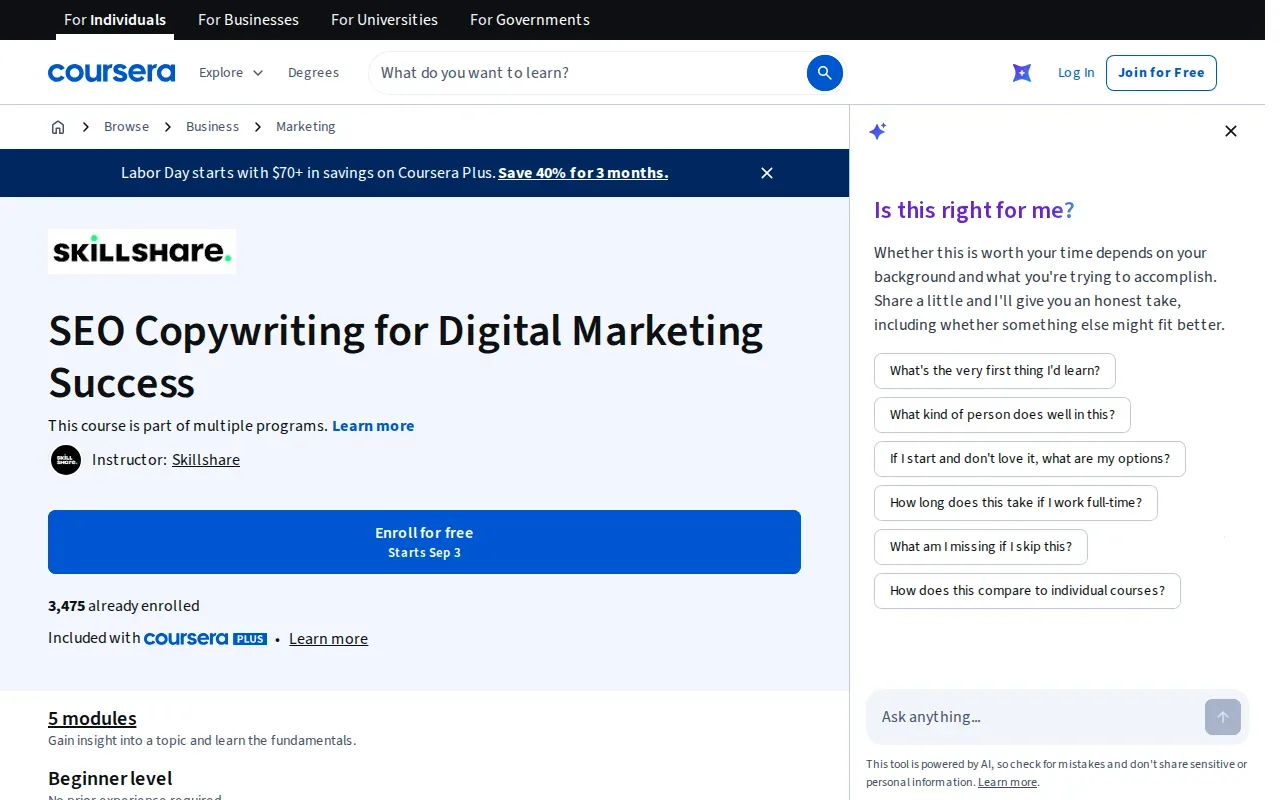
Task: Click the round Skillshare instructor avatar
Action: pos(66,460)
